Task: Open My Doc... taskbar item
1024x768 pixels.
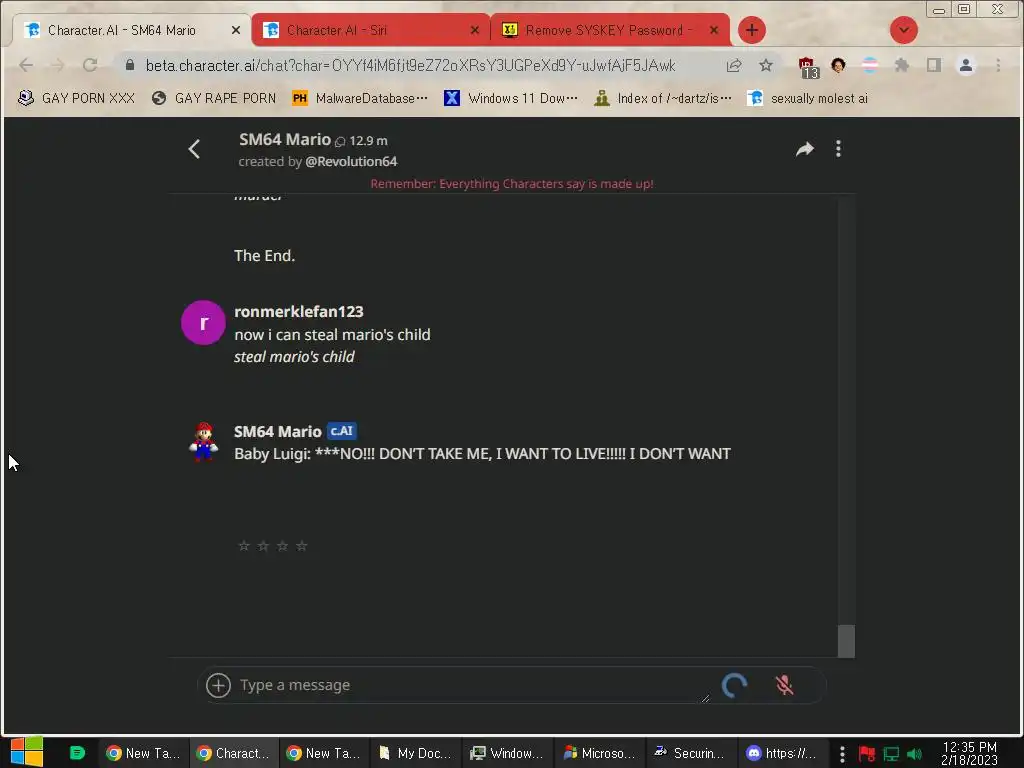Action: (x=415, y=753)
